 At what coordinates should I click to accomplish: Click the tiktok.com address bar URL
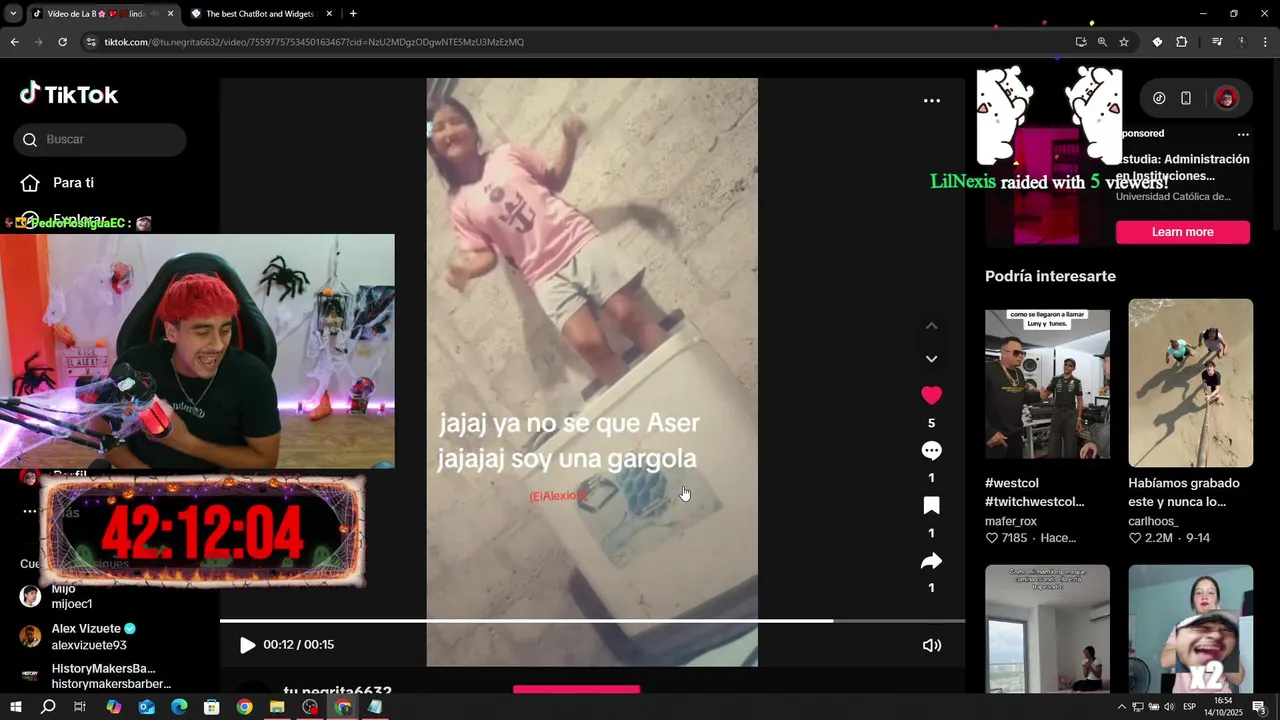(314, 42)
